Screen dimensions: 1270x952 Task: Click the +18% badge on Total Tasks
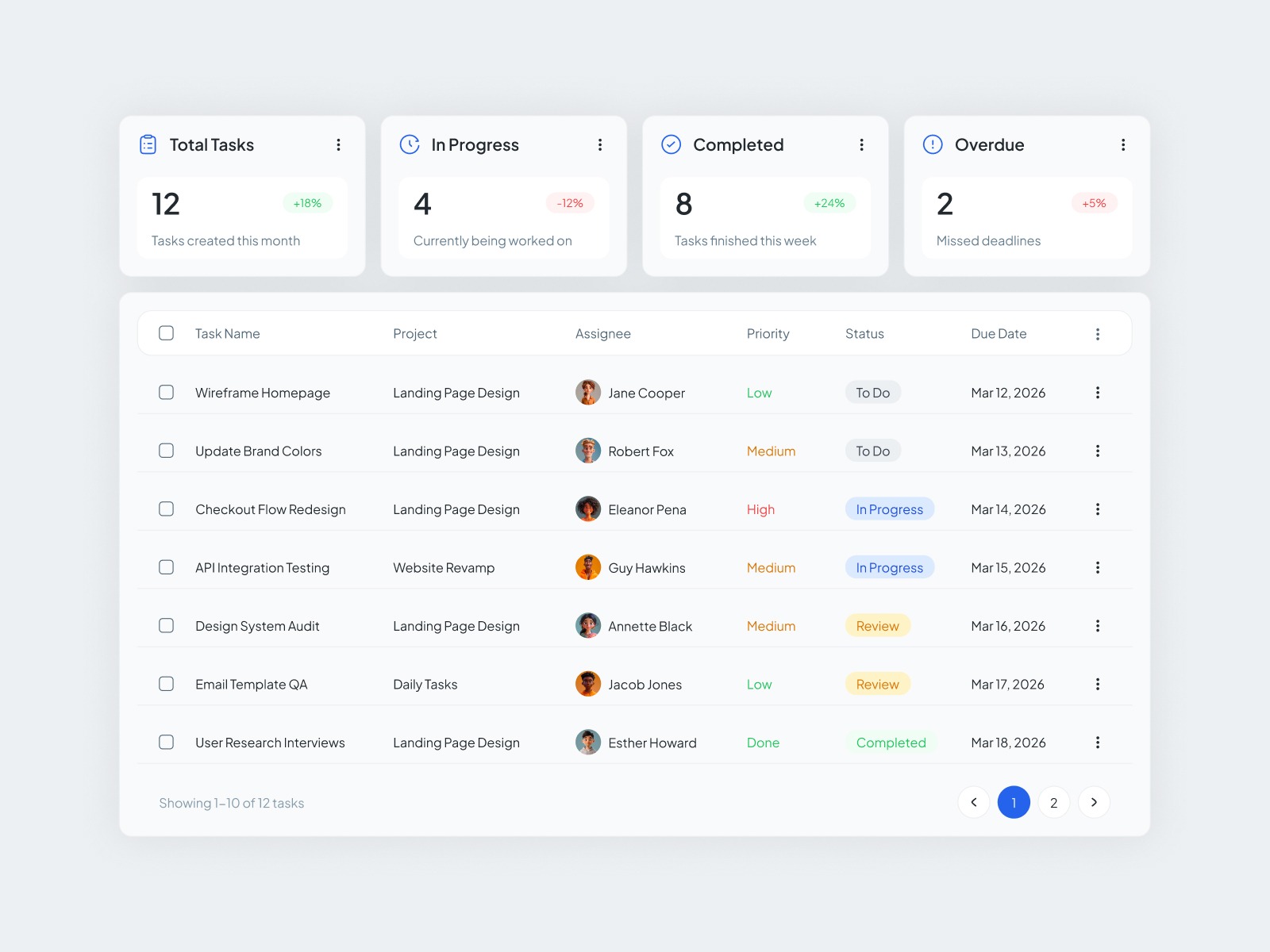coord(307,203)
